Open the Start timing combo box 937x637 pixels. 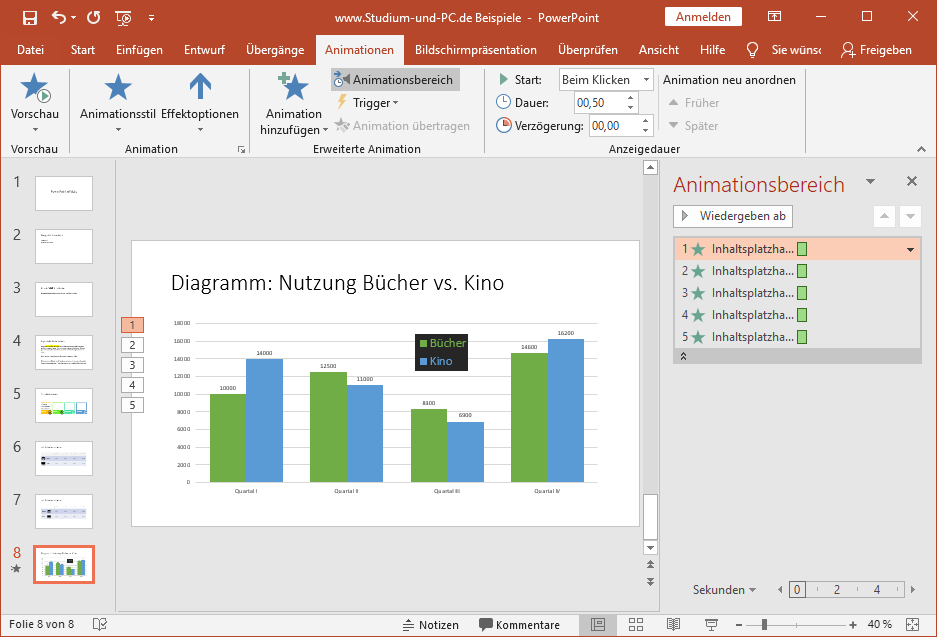tap(606, 79)
